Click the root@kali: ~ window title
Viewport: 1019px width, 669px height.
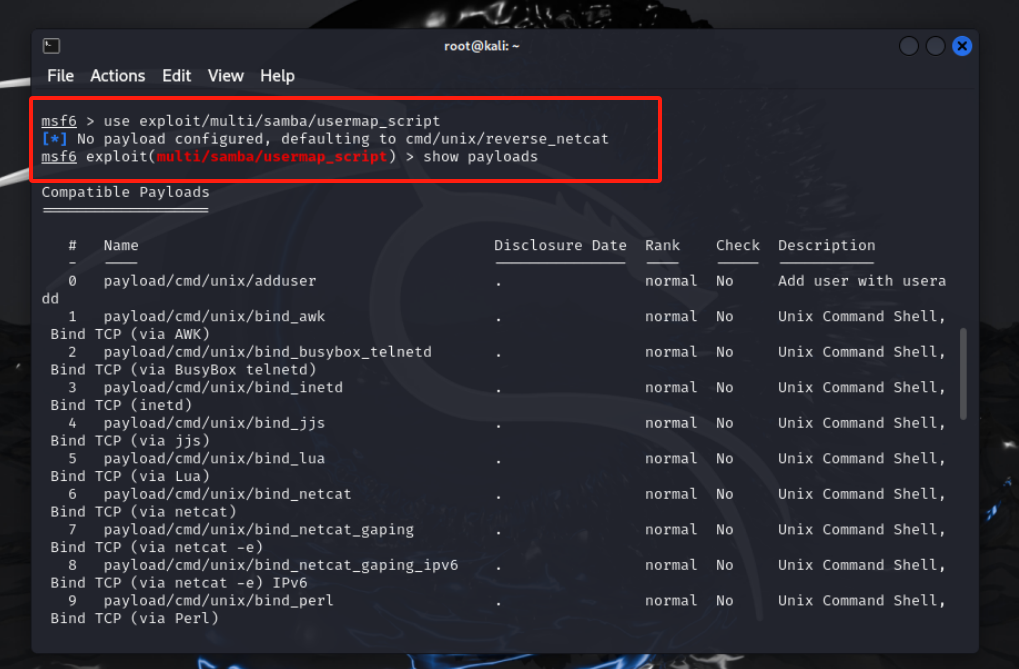(x=482, y=46)
